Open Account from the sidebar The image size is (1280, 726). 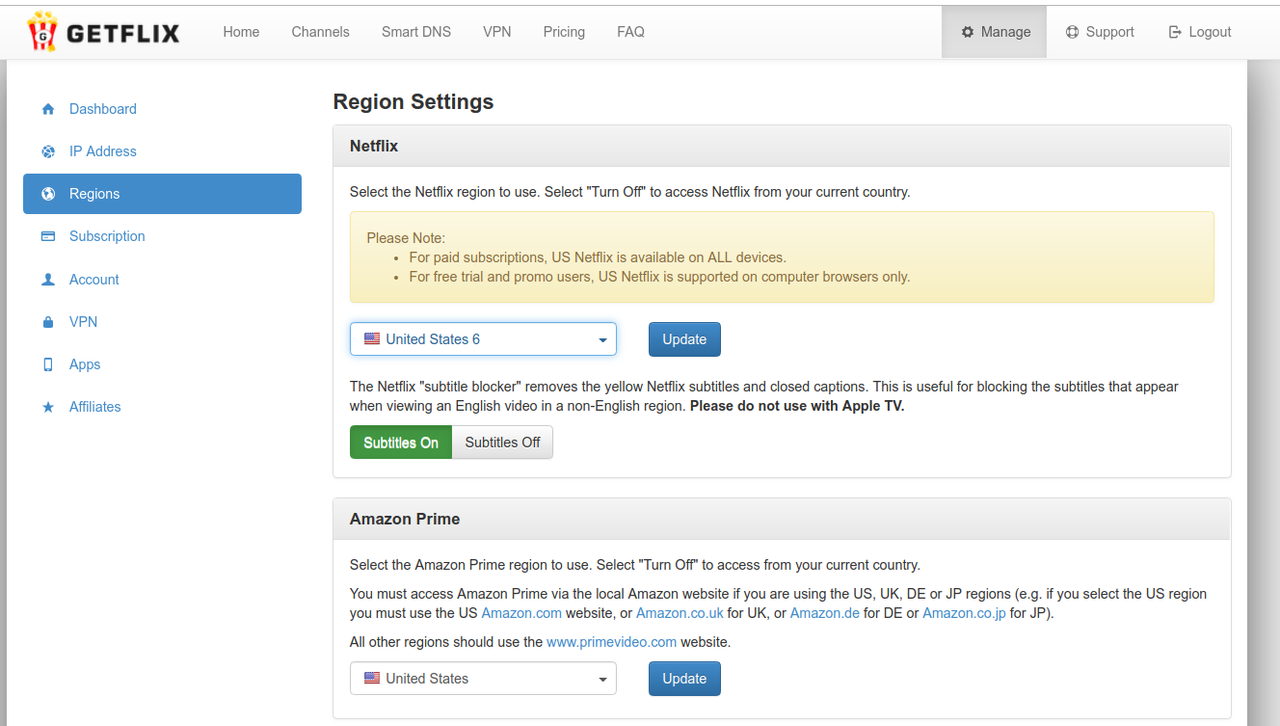[x=162, y=279]
